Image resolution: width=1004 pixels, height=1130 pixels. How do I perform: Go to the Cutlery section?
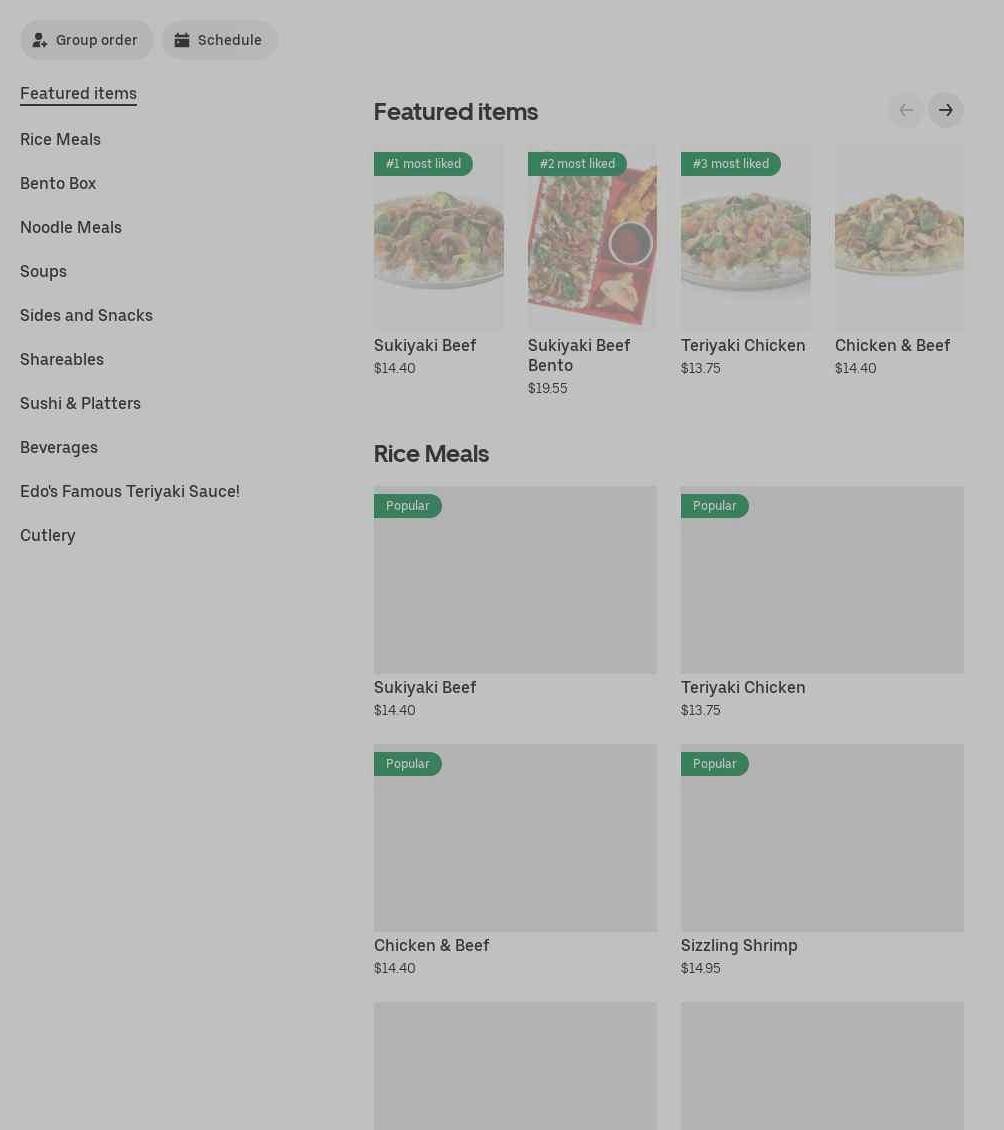tap(48, 535)
